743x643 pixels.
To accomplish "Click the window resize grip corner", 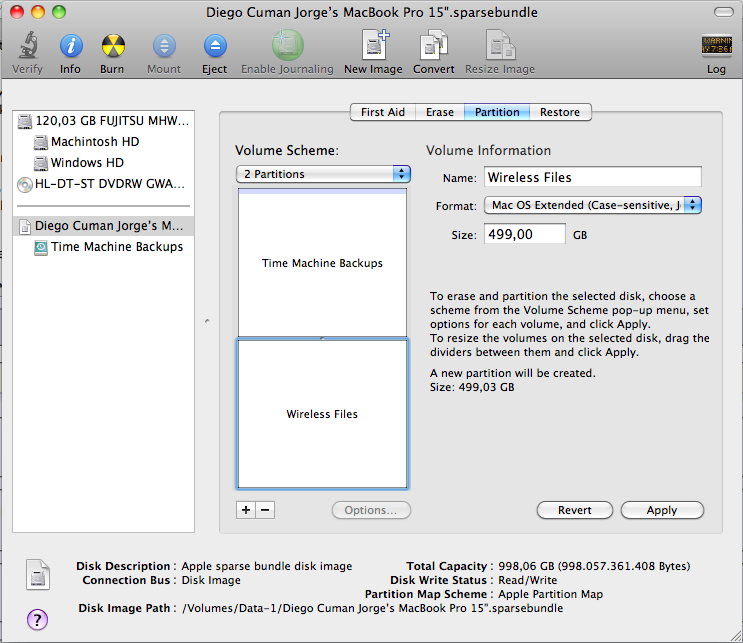I will point(736,636).
